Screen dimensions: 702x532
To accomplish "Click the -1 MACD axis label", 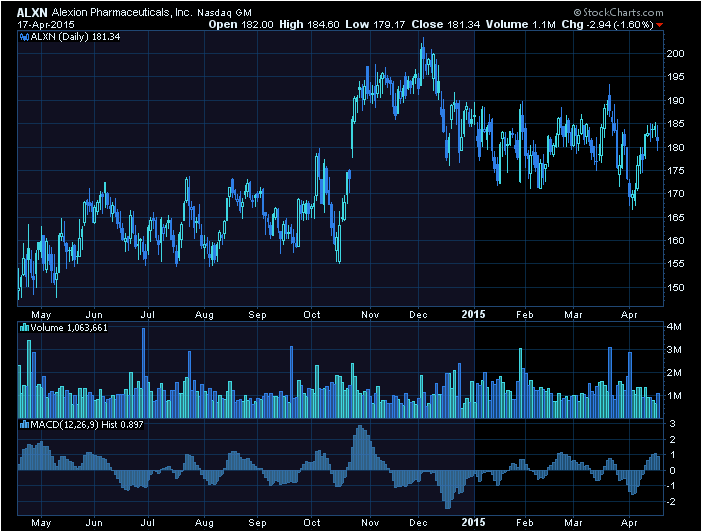I will point(671,486).
